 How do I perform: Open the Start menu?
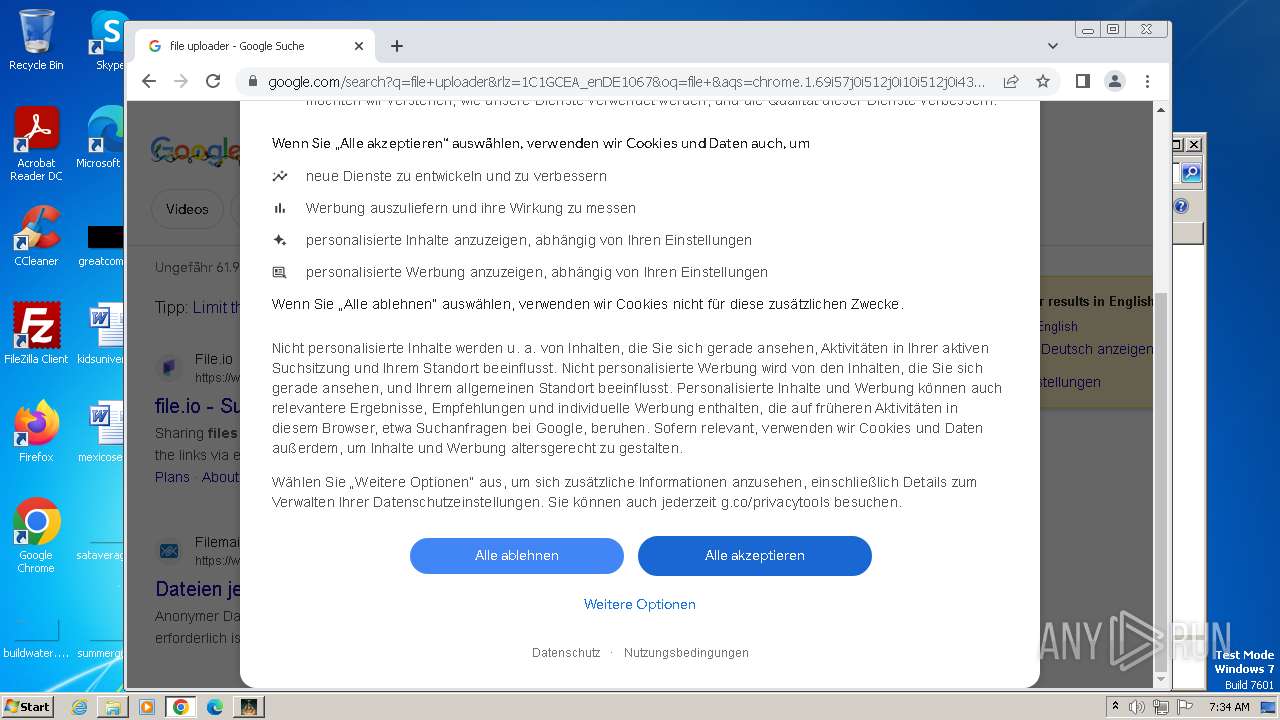pos(27,706)
